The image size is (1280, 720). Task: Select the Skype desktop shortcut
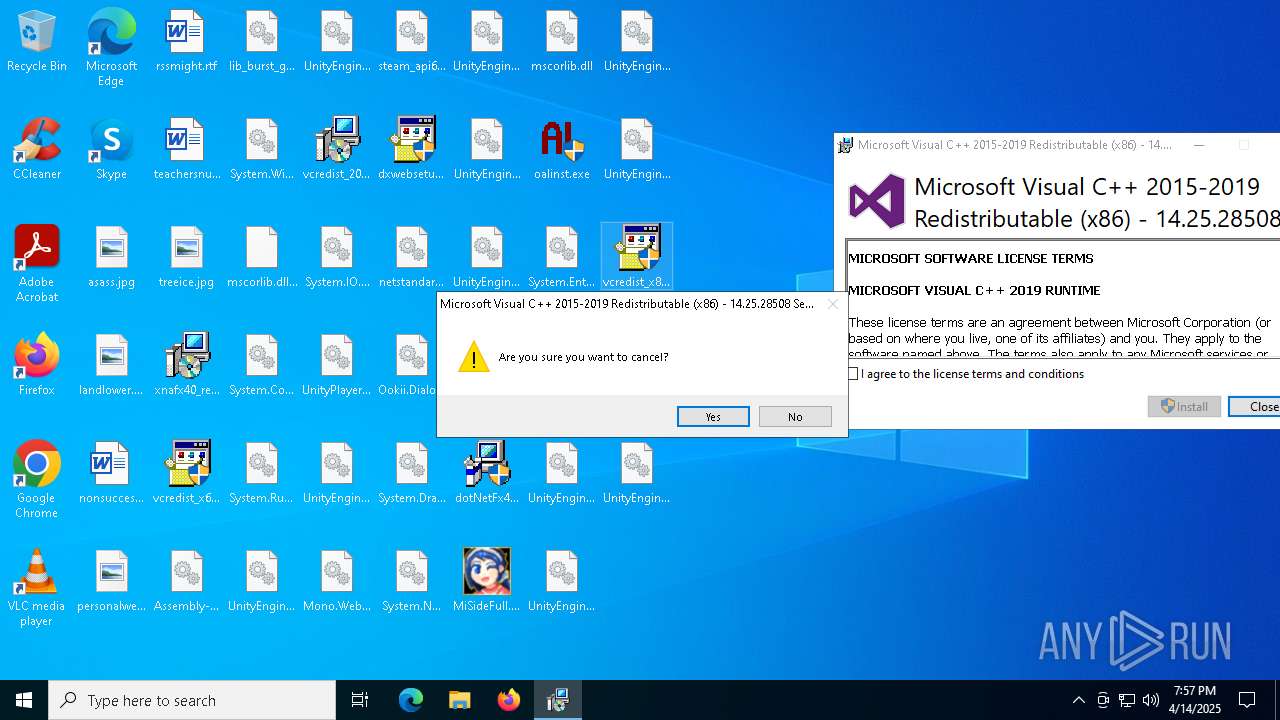111,150
